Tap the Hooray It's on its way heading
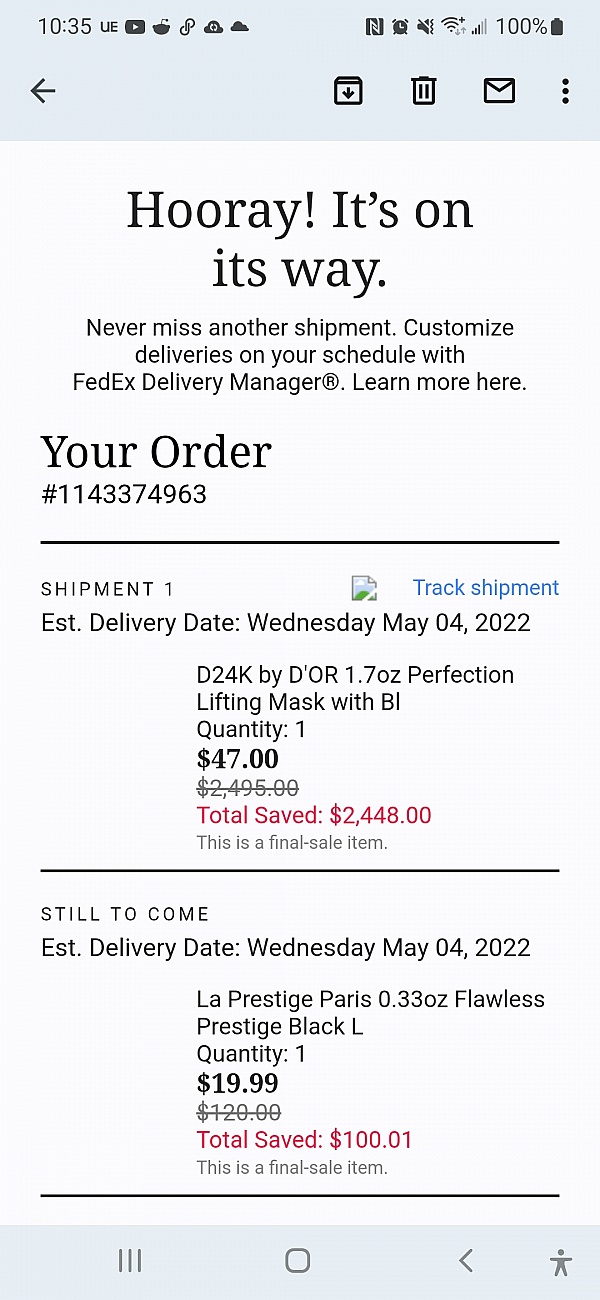This screenshot has height=1300, width=600. tap(300, 240)
